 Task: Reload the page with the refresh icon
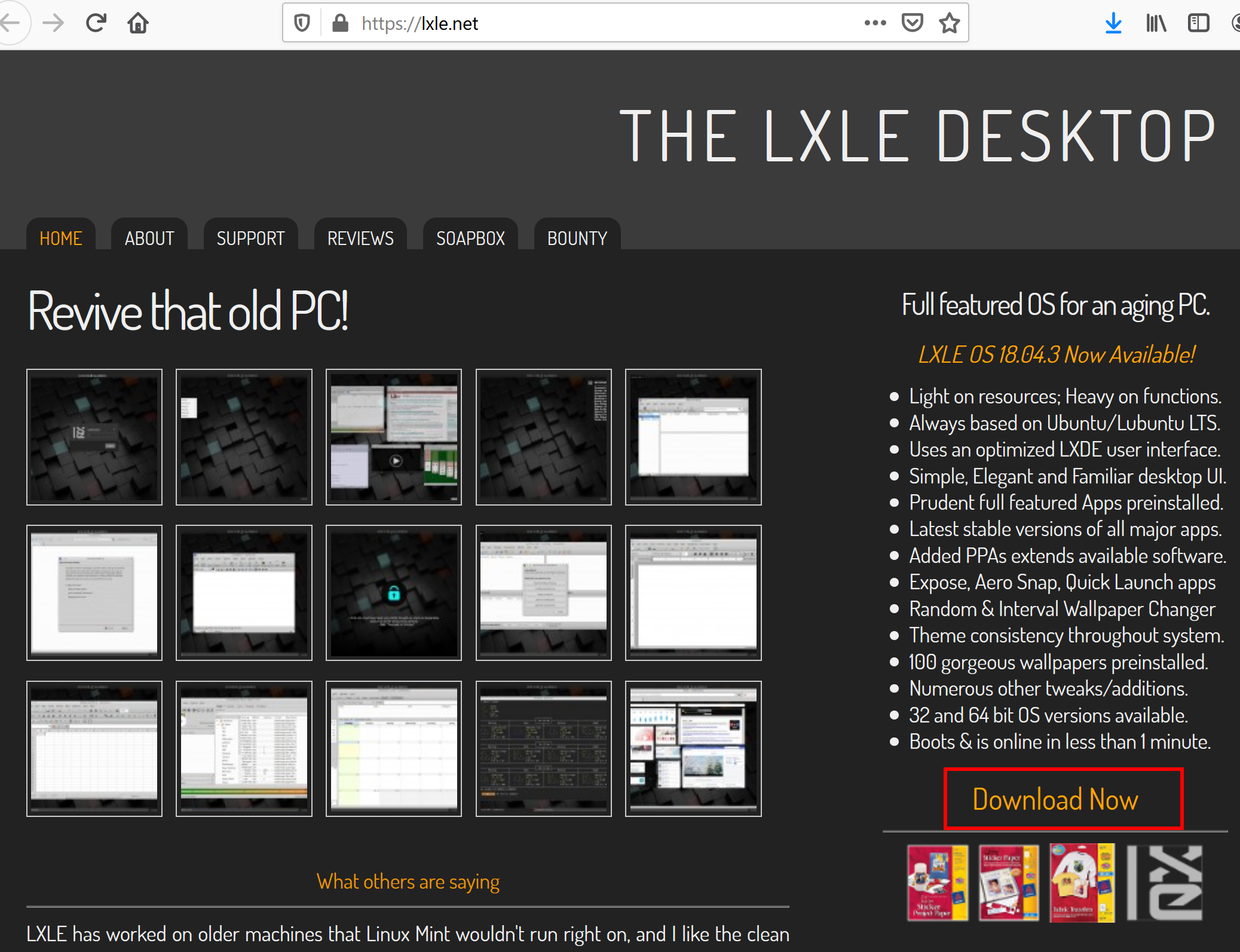(96, 23)
